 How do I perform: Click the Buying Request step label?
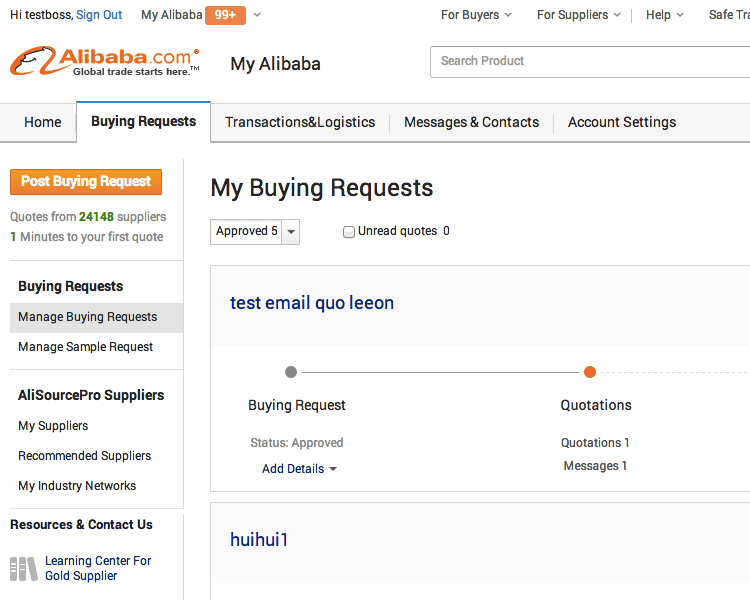(x=297, y=405)
